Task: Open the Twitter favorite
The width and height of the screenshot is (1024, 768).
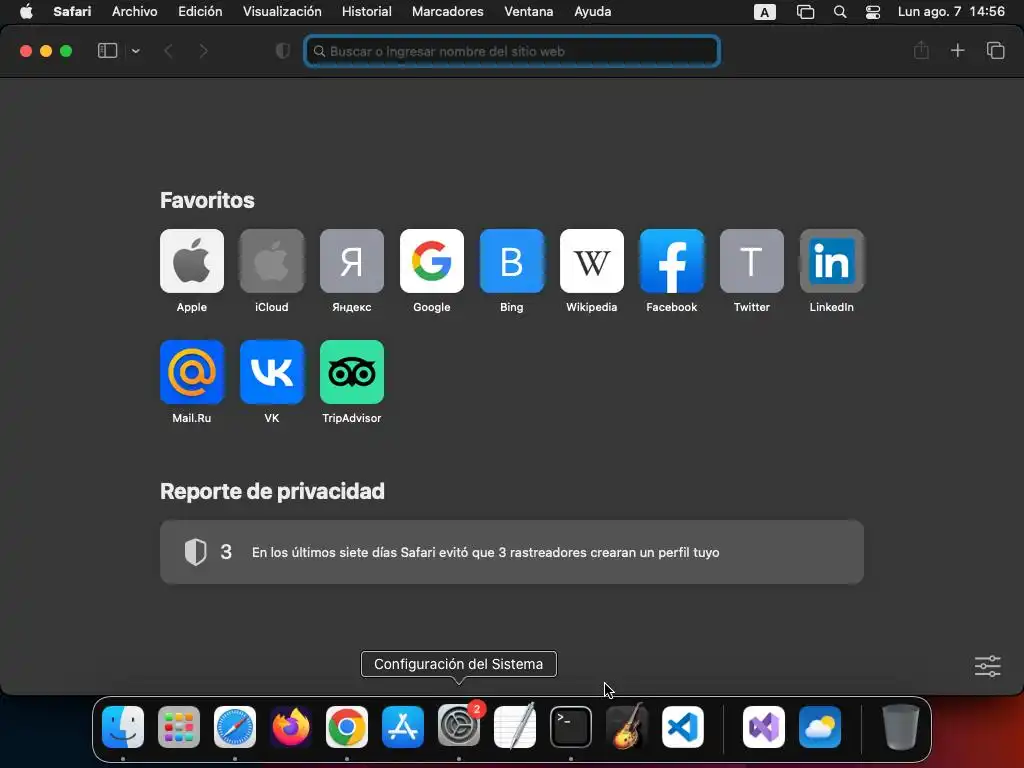Action: pyautogui.click(x=752, y=261)
